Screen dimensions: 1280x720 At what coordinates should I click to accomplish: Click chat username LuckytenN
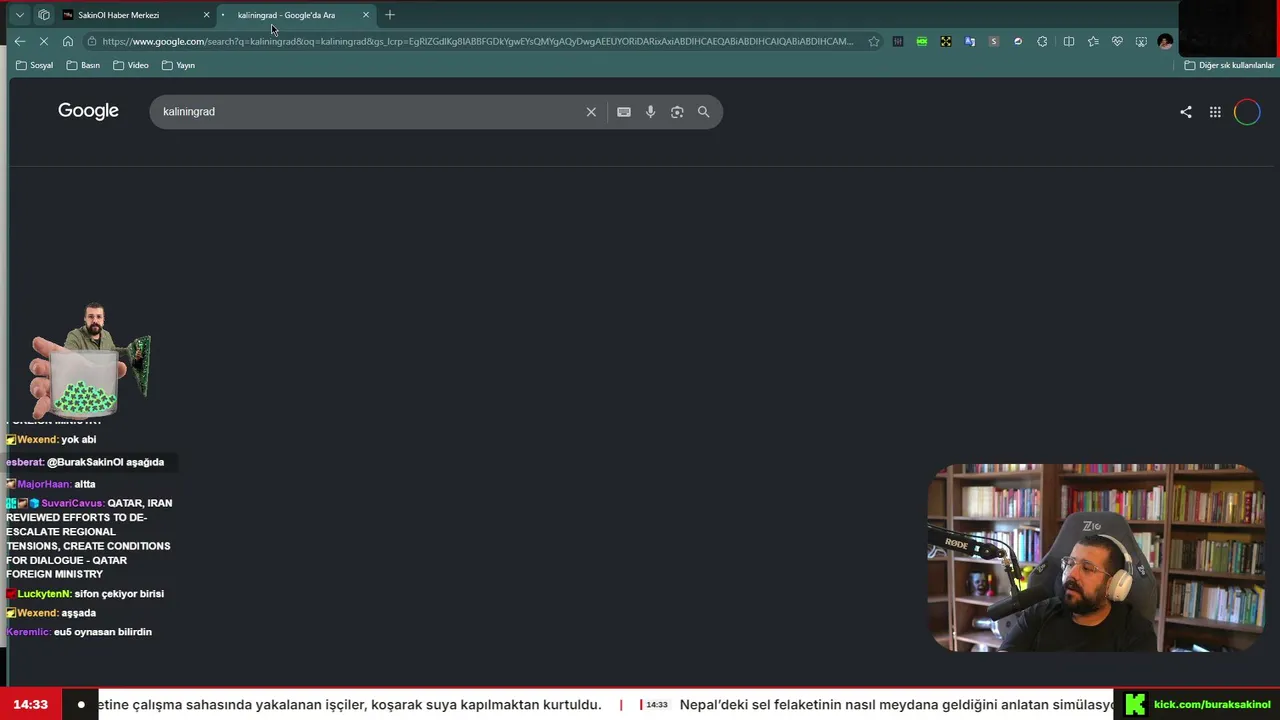(44, 594)
